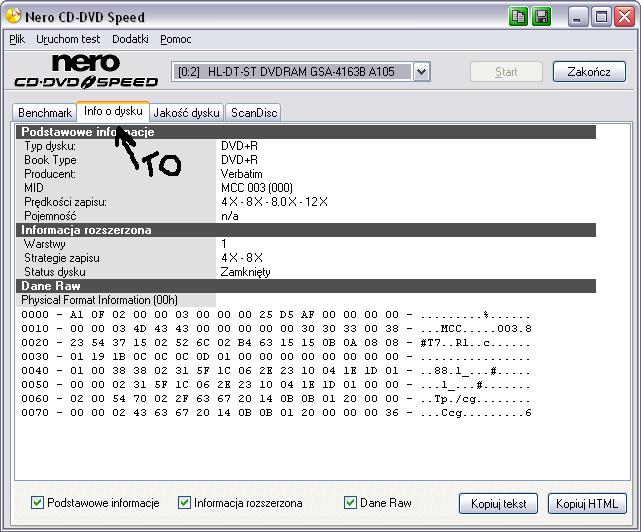The image size is (641, 532).
Task: Click the Nero disc icon in title bar
Action: tap(13, 16)
